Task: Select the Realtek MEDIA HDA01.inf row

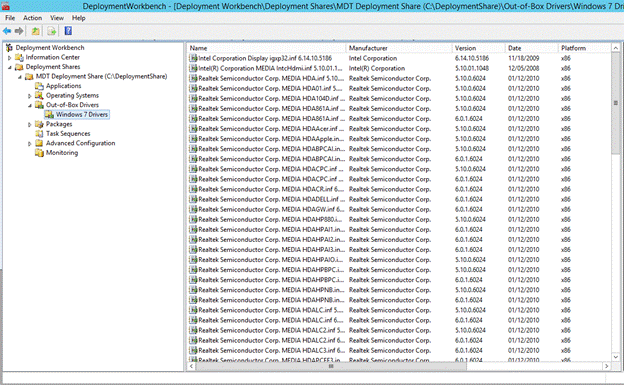Action: point(399,88)
